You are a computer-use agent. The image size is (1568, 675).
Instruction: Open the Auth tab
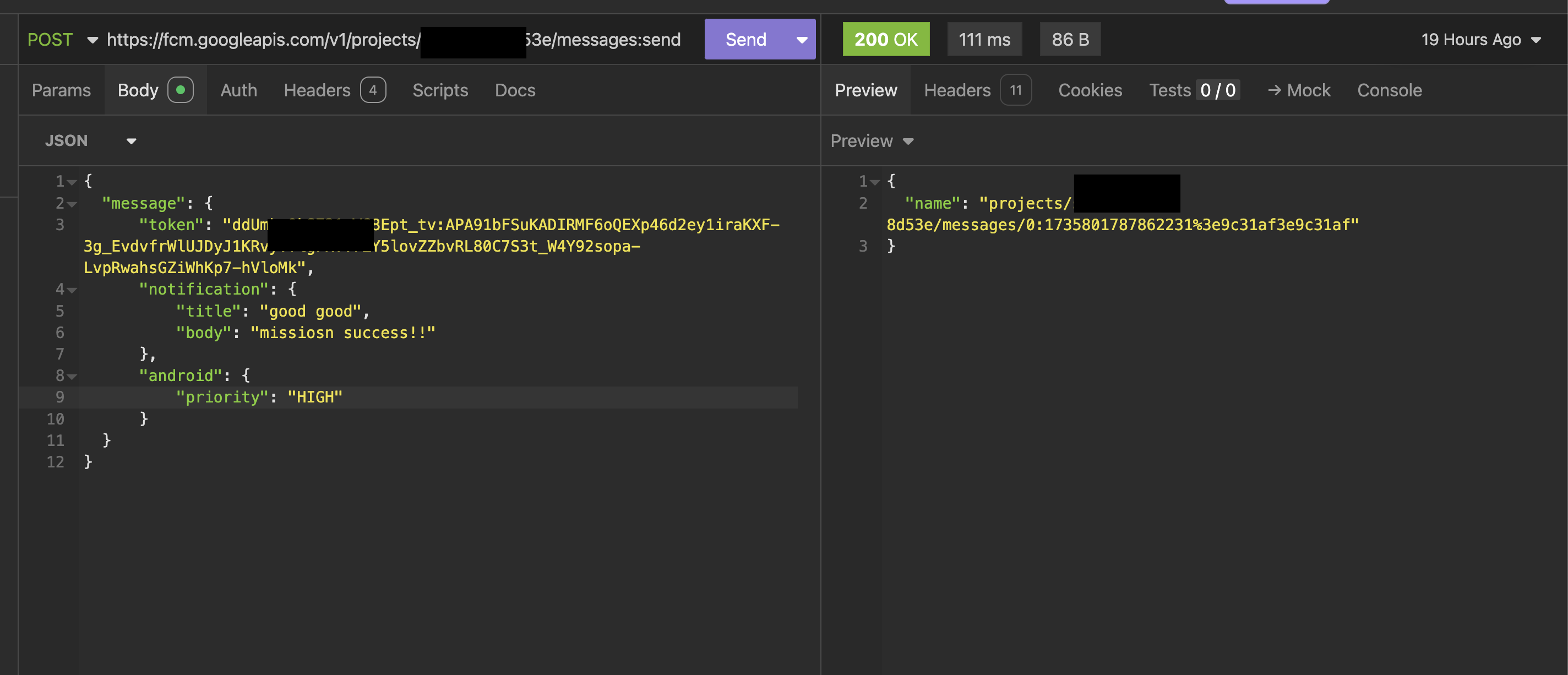238,90
